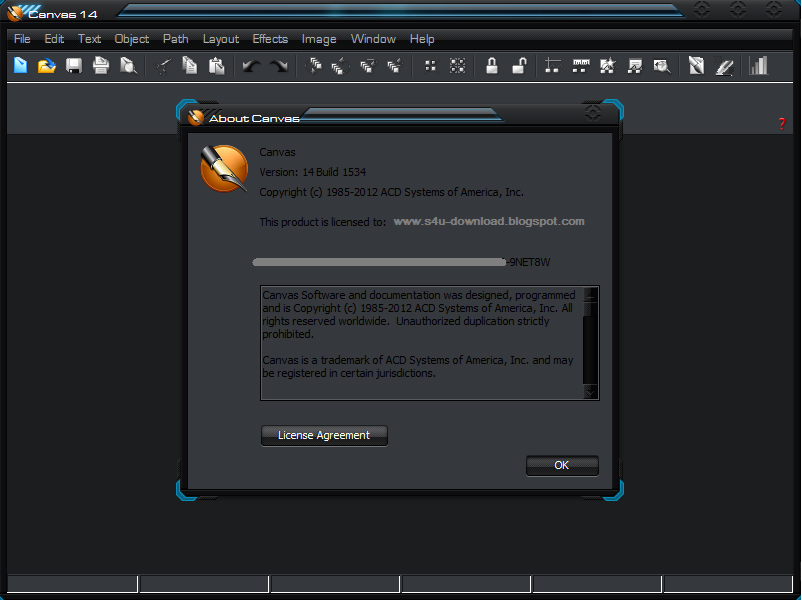Click the red question mark help icon
The height and width of the screenshot is (601, 802).
(781, 123)
